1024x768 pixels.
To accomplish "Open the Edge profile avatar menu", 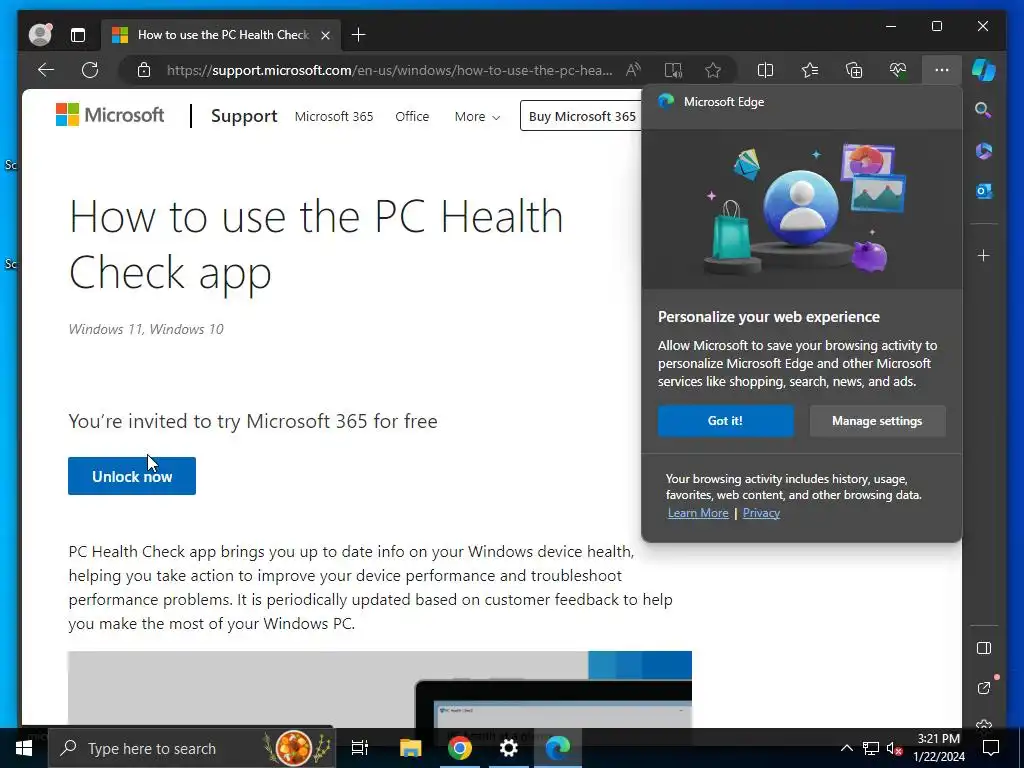I will [40, 35].
